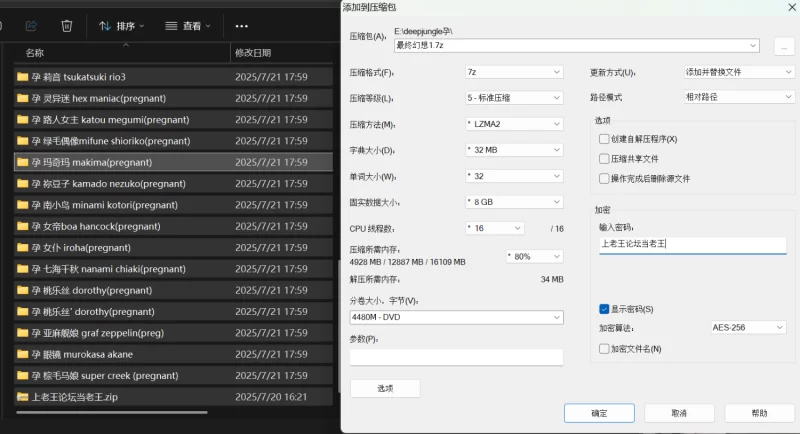Open 压缩方法 dropdown showing LZMA2

tap(514, 124)
